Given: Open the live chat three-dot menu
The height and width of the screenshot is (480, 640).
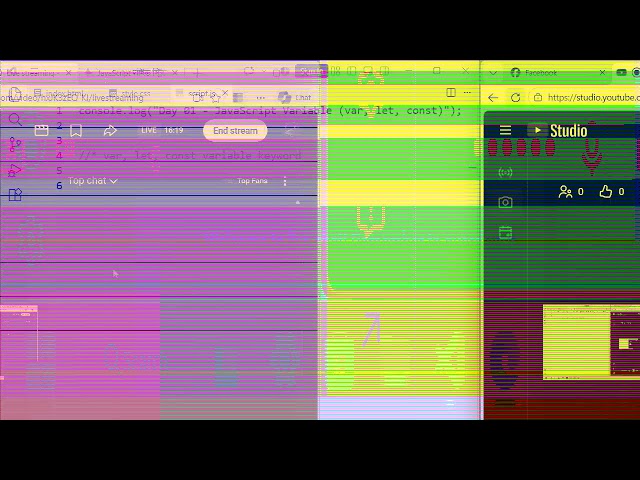Looking at the screenshot, I should coord(285,181).
